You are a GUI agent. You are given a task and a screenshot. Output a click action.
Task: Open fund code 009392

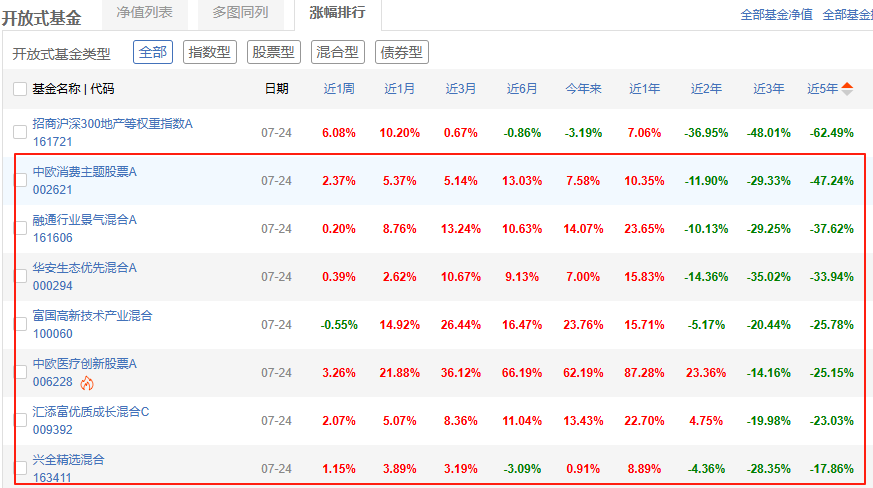click(52, 430)
